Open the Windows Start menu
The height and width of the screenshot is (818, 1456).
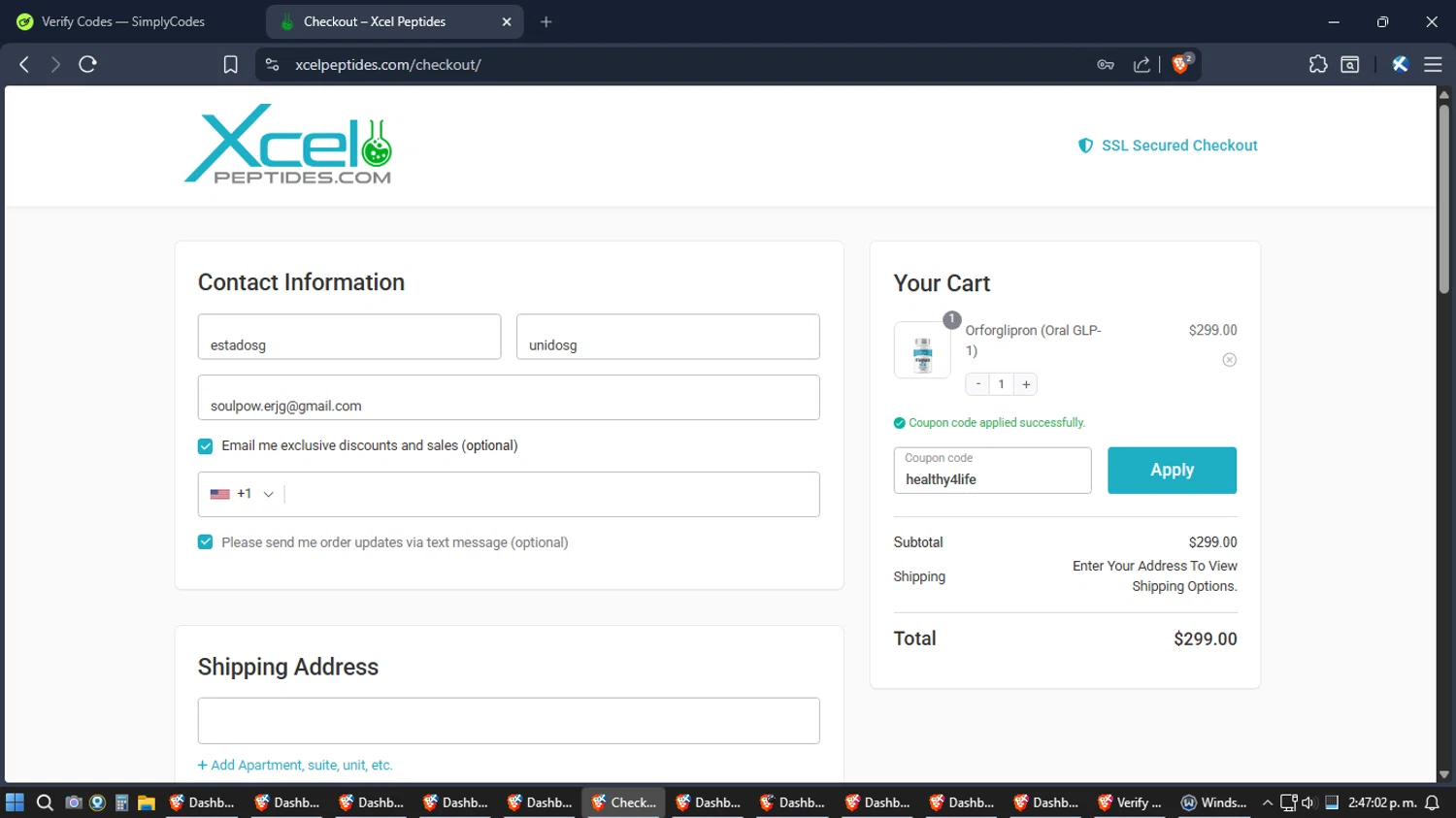pyautogui.click(x=15, y=802)
